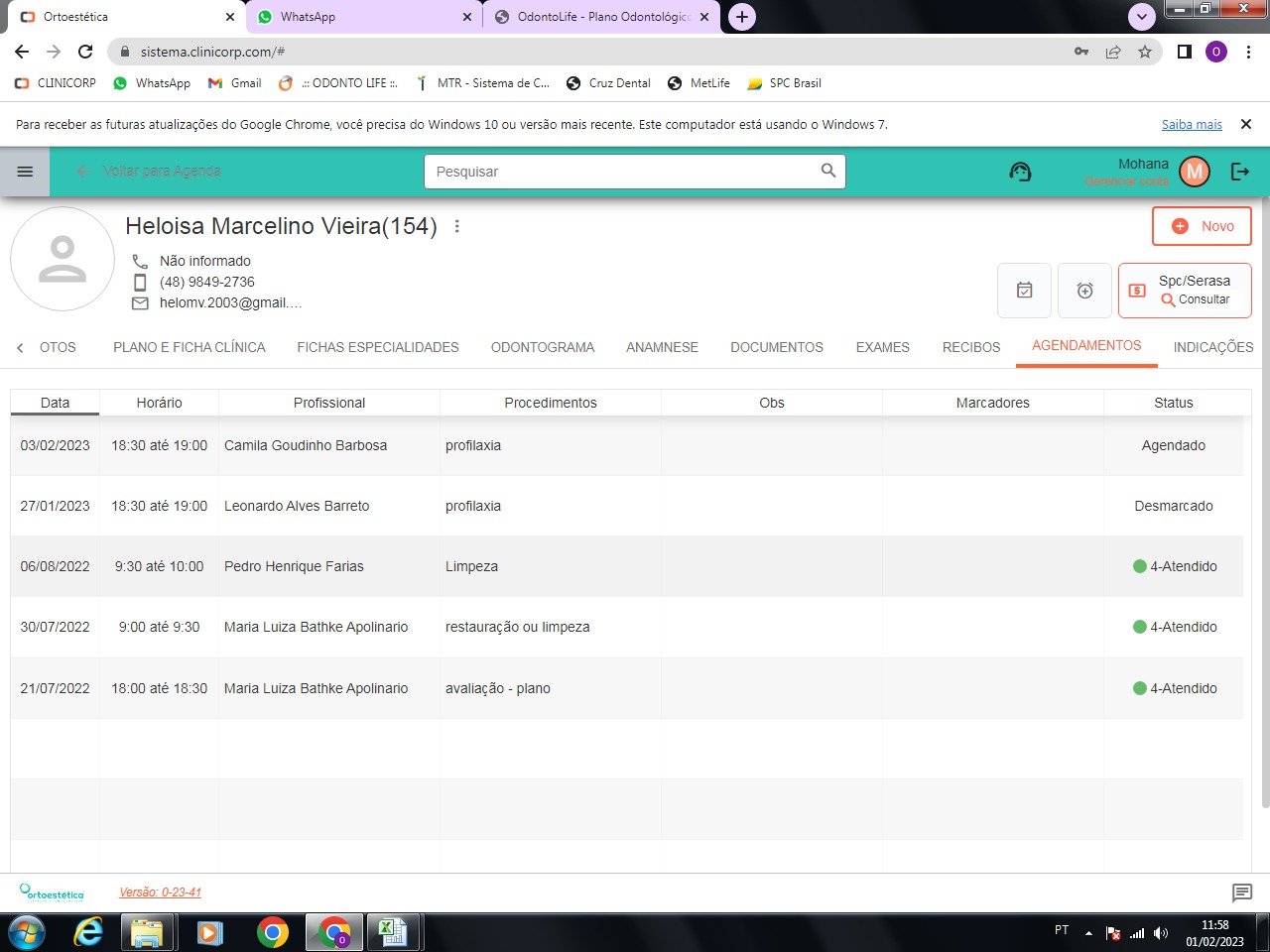Open the ANAMNESE tab
The width and height of the screenshot is (1270, 952).
[x=662, y=347]
